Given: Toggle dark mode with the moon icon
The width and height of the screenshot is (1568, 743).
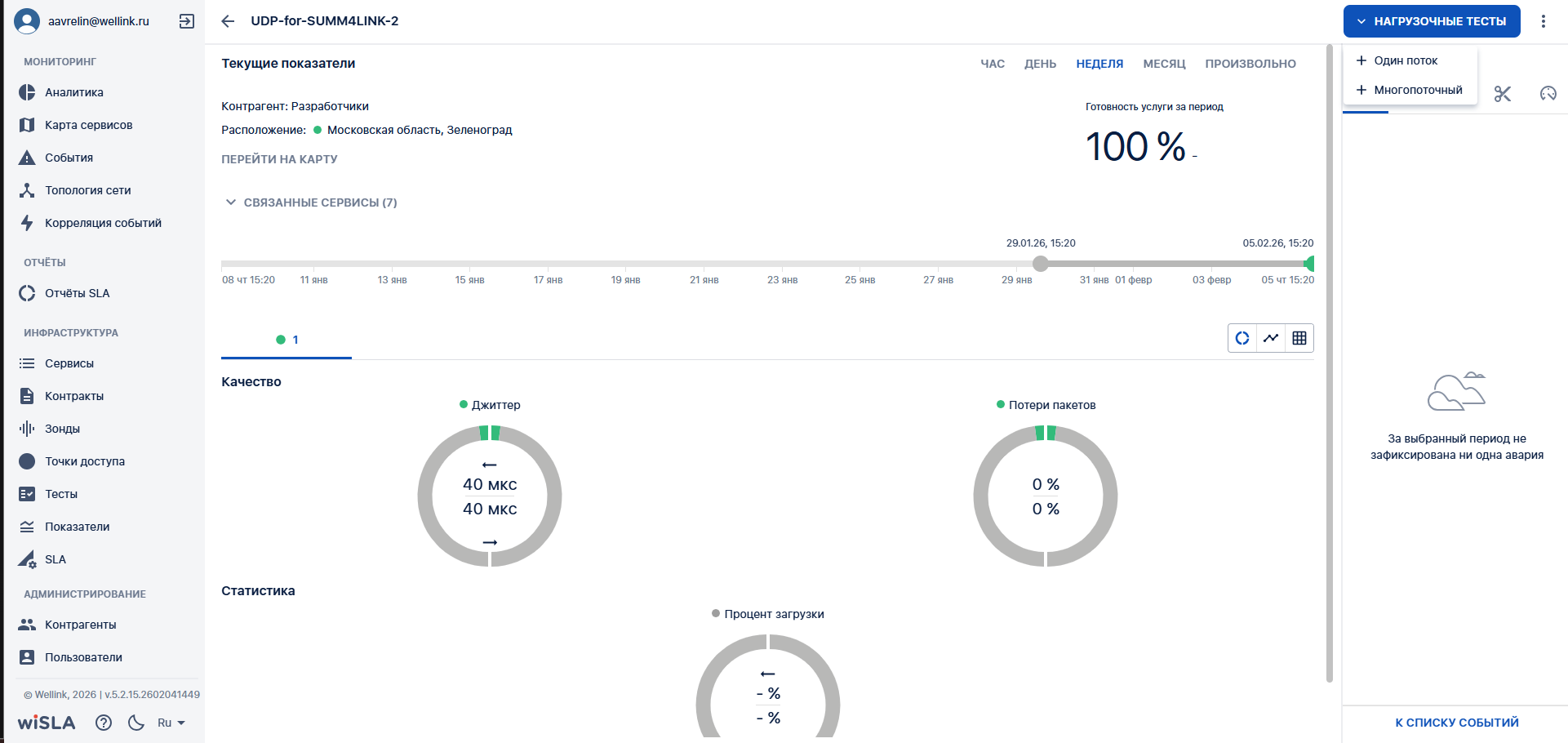Looking at the screenshot, I should pos(136,723).
